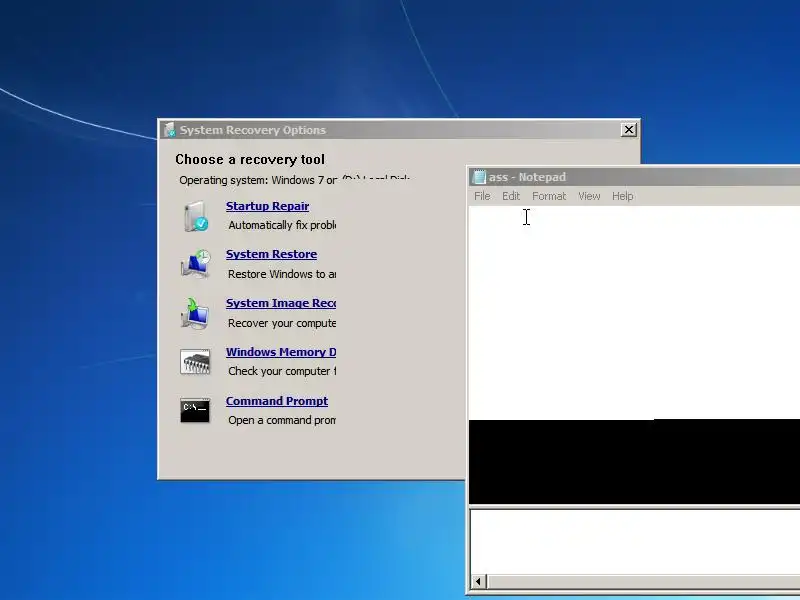
Task: Launch the Windows Memory Diagnostic link
Action: pyautogui.click(x=281, y=352)
